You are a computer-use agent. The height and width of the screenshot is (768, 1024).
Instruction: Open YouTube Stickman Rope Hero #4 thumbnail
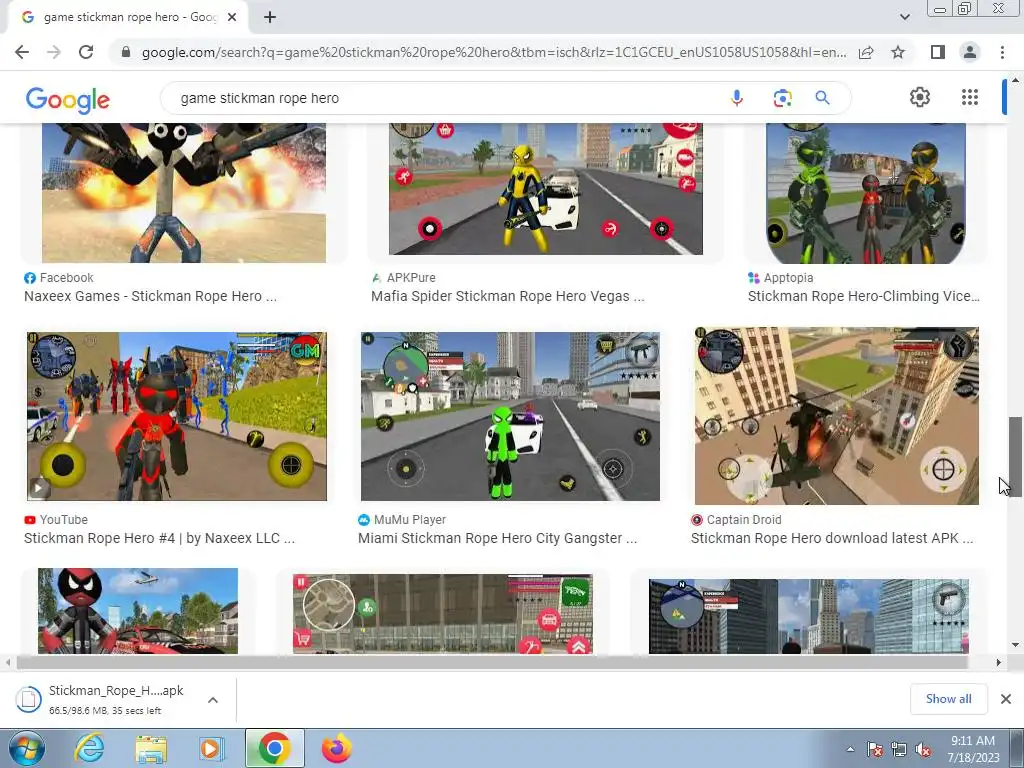[x=177, y=417]
